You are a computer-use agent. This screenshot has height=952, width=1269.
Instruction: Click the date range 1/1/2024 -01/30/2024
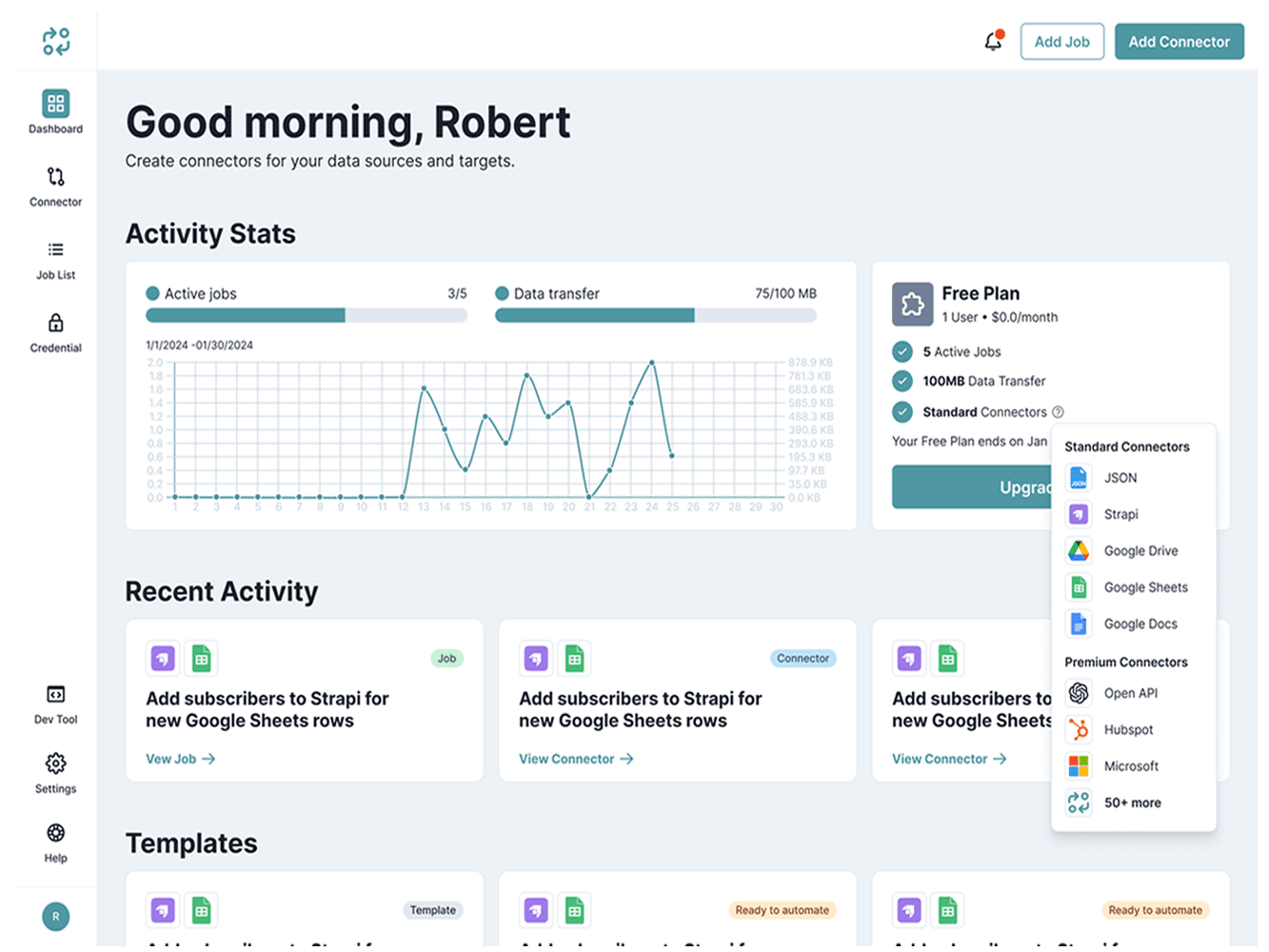[199, 345]
